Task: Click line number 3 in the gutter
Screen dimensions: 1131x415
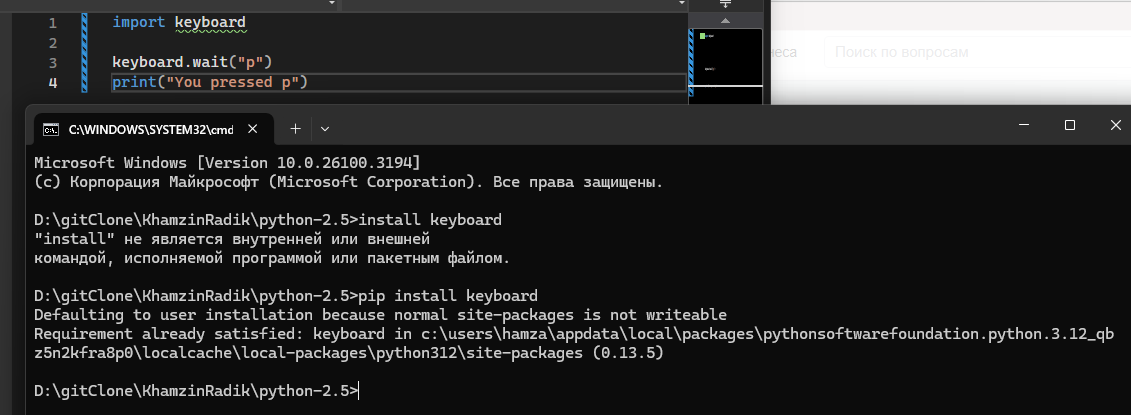Action: click(53, 63)
